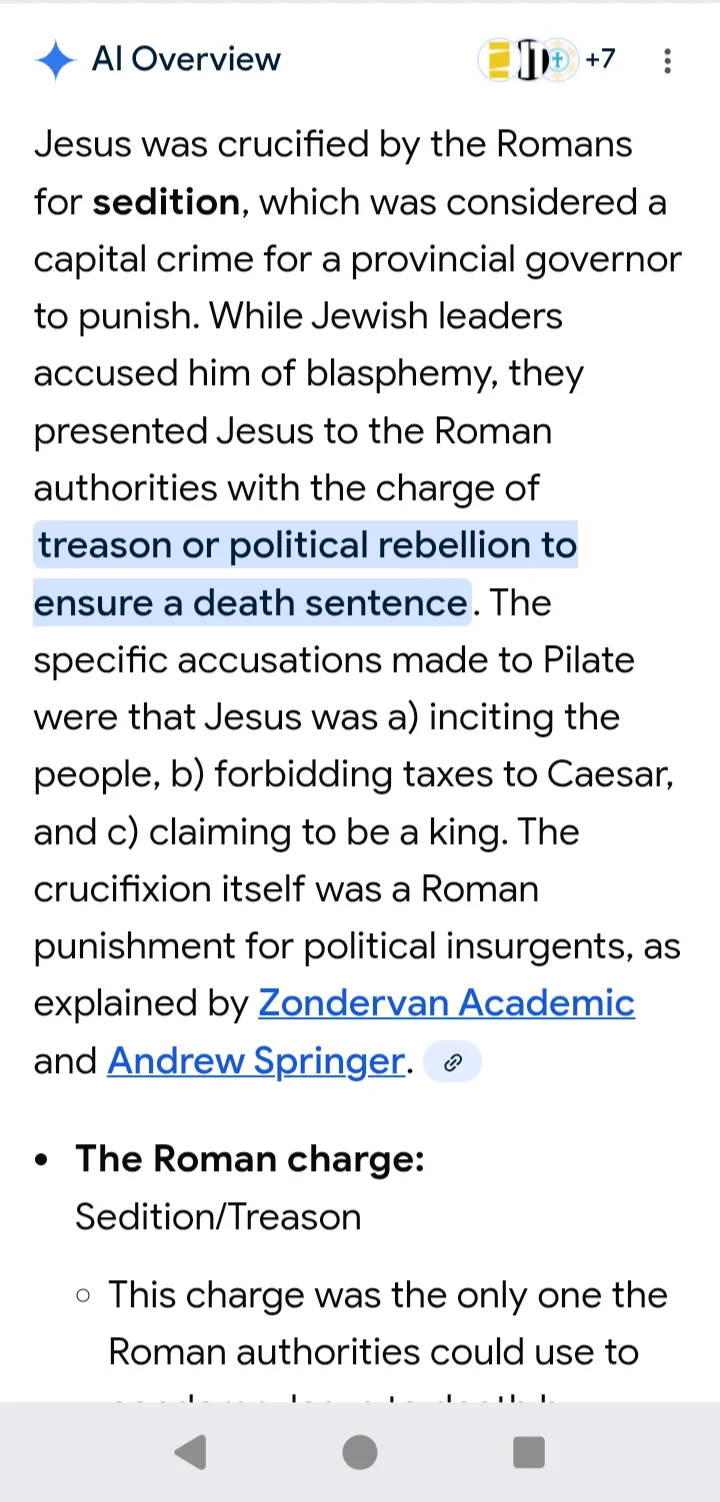720x1502 pixels.
Task: Click the link chip icon after Andrew Springer
Action: click(453, 1062)
